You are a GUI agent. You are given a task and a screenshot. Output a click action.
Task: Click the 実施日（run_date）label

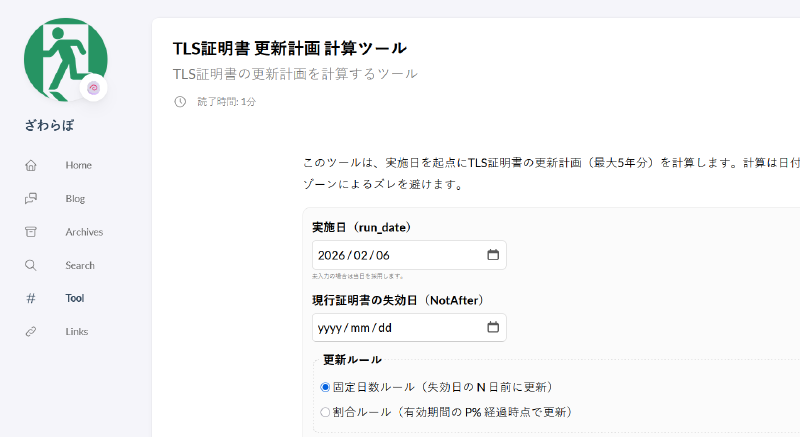362,227
